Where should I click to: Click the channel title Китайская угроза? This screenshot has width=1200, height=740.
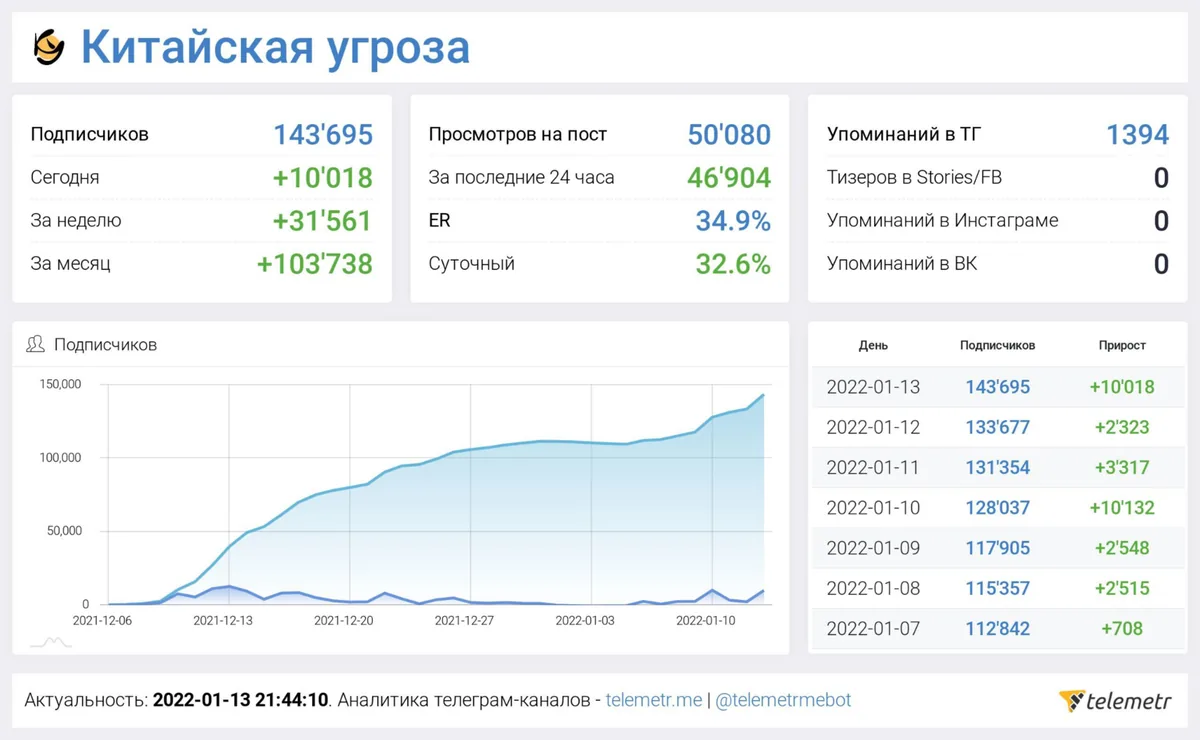(x=275, y=47)
